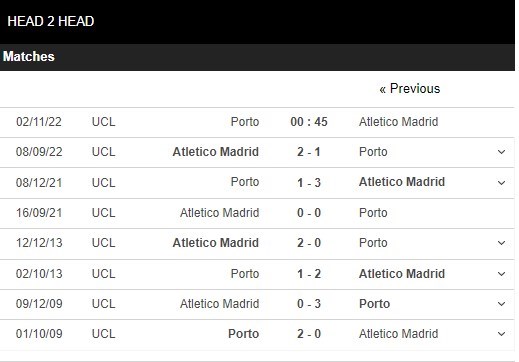Select the UCL label in 16/09/21 row
Screen dimensions: 519x362
[104, 213]
